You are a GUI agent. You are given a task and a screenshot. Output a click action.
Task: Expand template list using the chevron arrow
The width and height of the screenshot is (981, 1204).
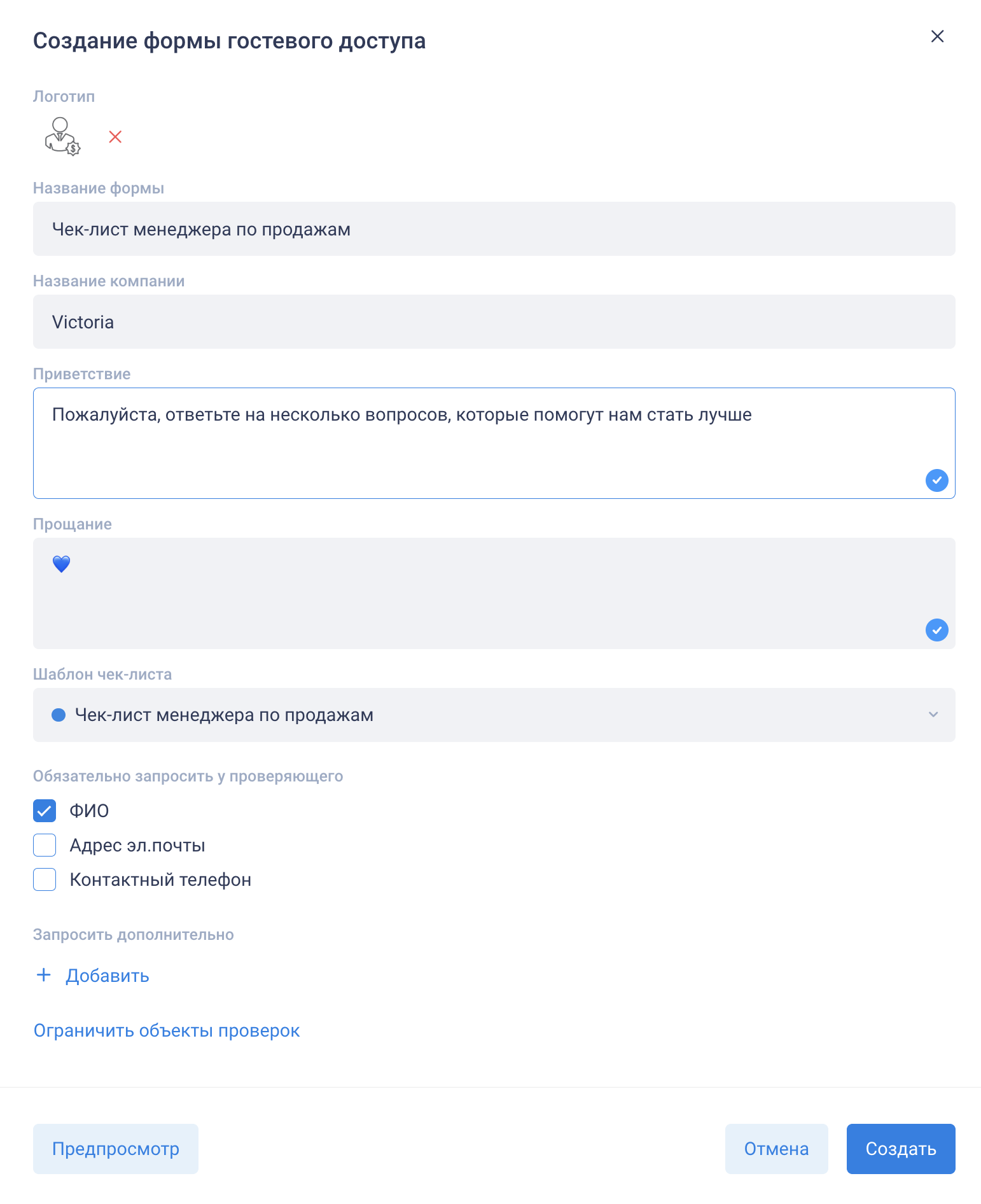(933, 715)
